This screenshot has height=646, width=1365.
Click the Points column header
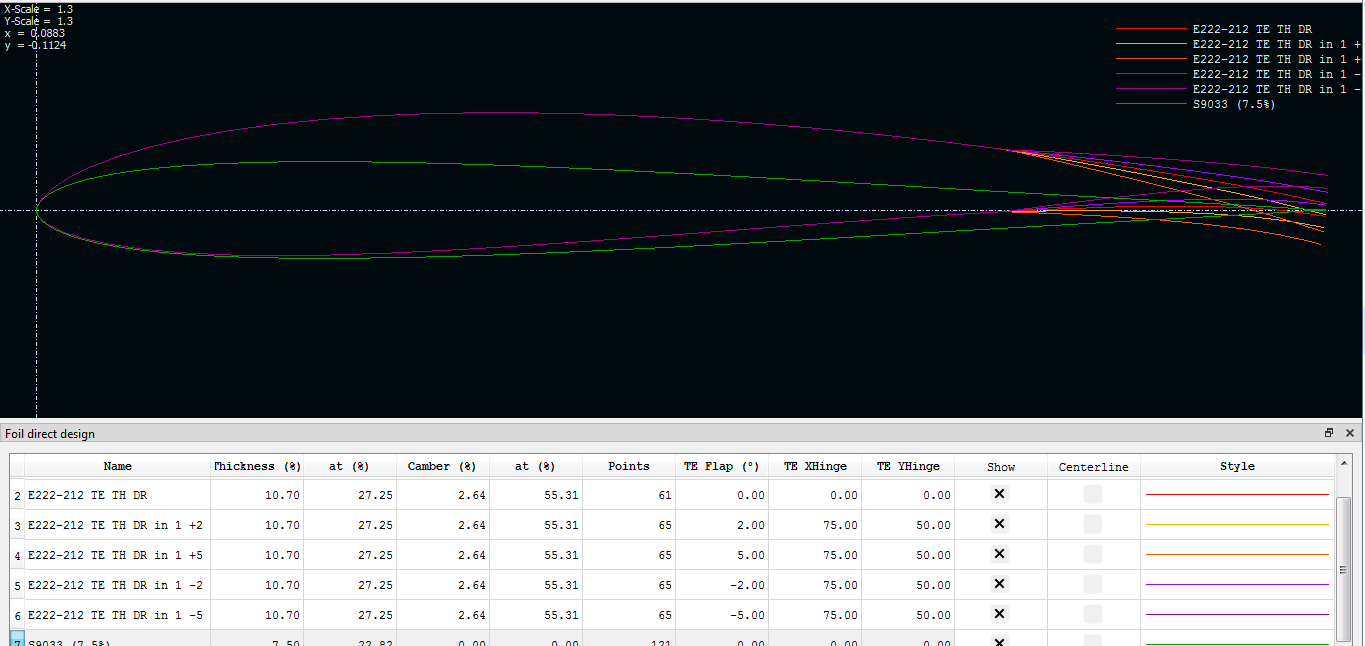(628, 466)
